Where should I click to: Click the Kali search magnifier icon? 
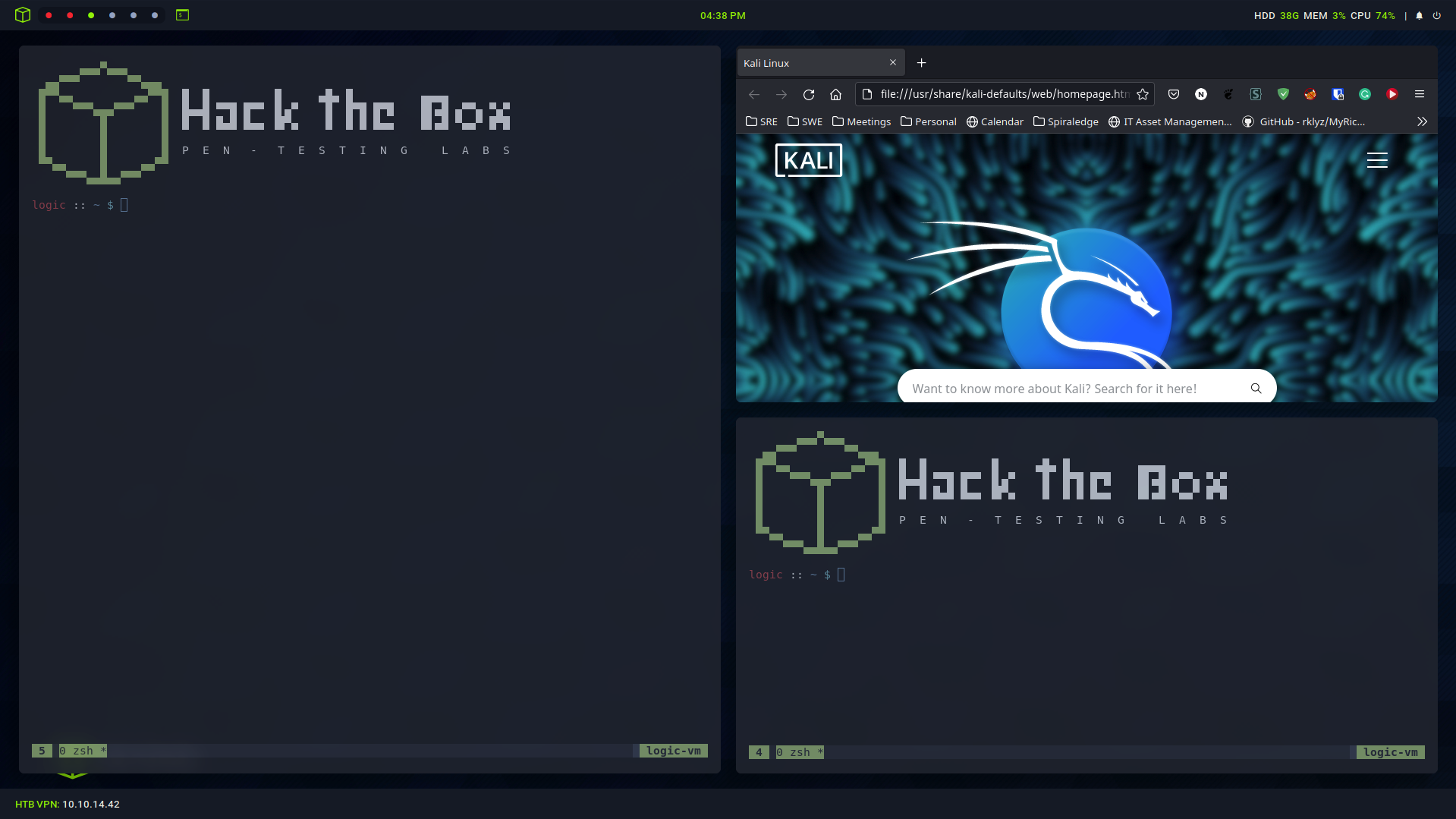click(1256, 389)
